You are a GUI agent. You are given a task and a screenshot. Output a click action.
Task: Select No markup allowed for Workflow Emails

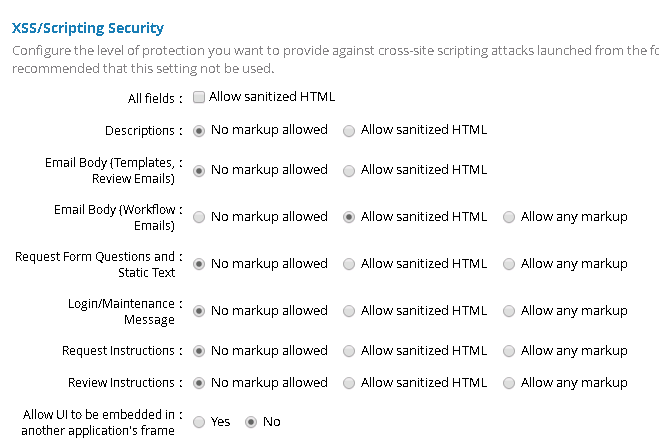coord(199,217)
